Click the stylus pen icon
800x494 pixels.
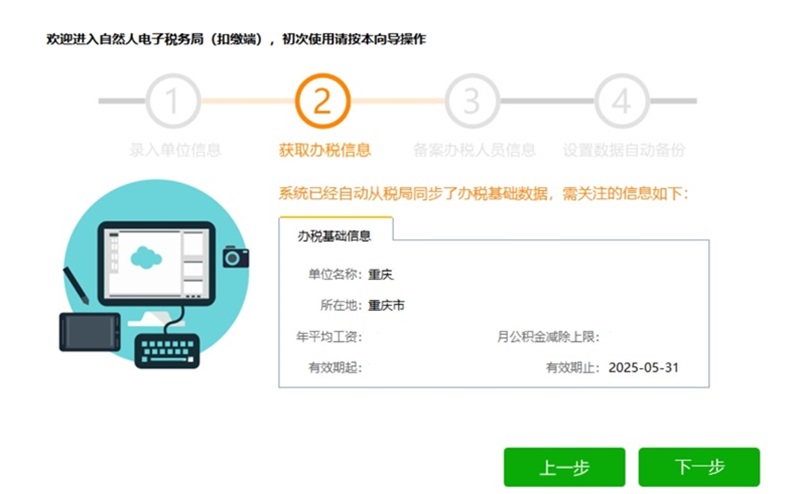(x=76, y=286)
